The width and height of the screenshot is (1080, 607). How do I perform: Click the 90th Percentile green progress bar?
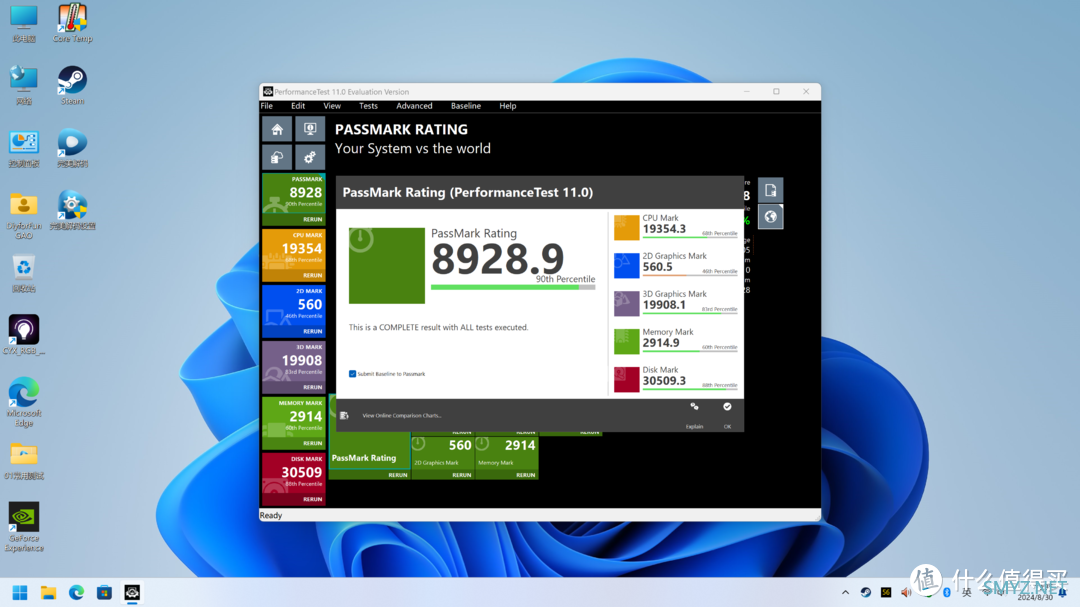tap(513, 287)
